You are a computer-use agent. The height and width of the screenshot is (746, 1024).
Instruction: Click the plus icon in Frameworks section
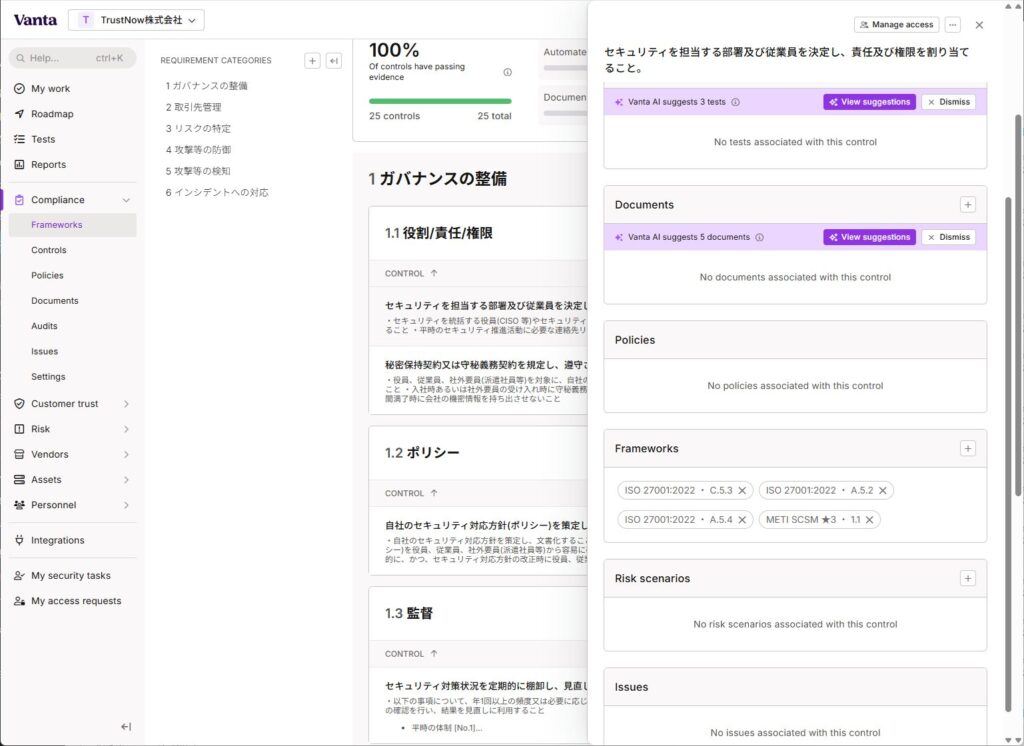pos(967,448)
